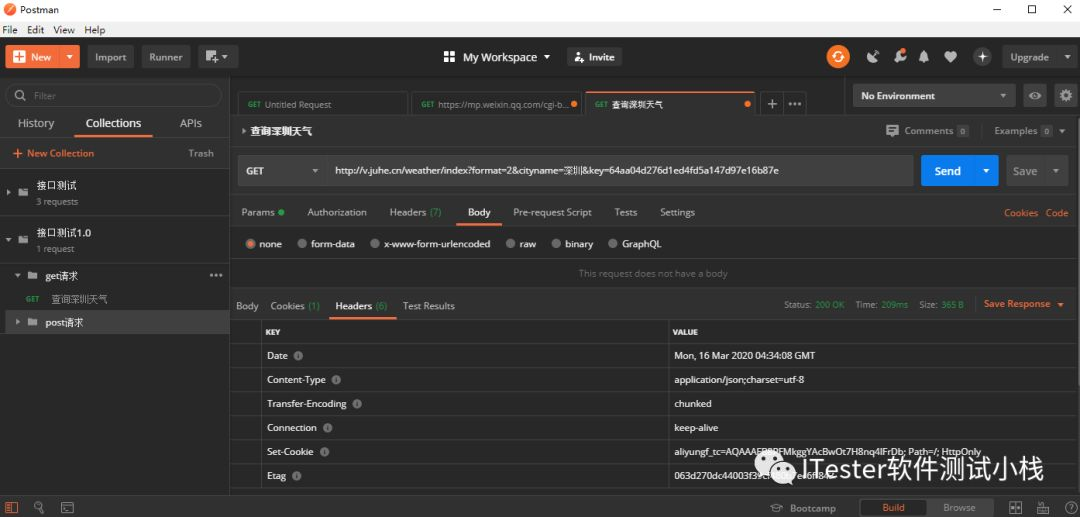This screenshot has width=1080, height=517.
Task: Open three-dot menu for get请求 folder
Action: [216, 275]
